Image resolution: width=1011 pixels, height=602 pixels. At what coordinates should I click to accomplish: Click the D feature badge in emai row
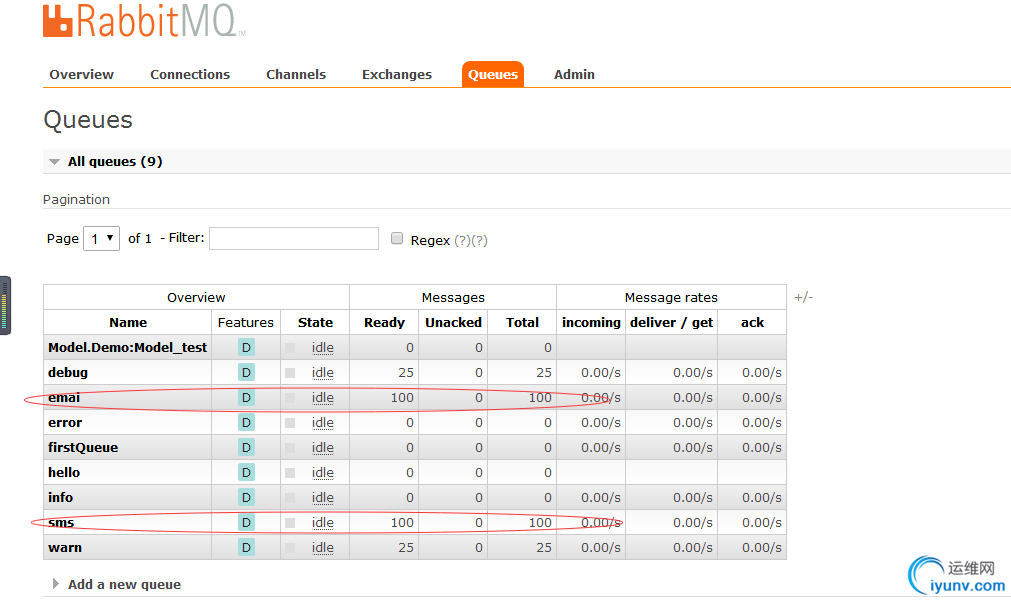pyautogui.click(x=246, y=398)
